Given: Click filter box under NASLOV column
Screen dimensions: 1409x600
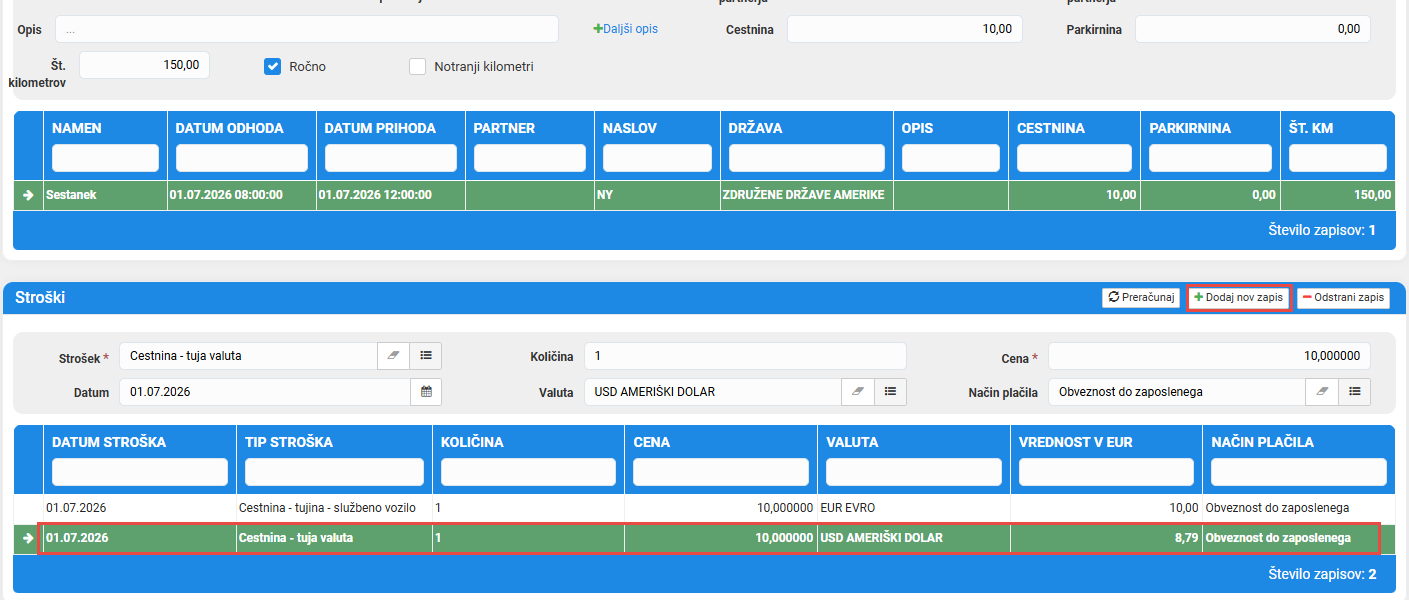Looking at the screenshot, I should tap(657, 158).
